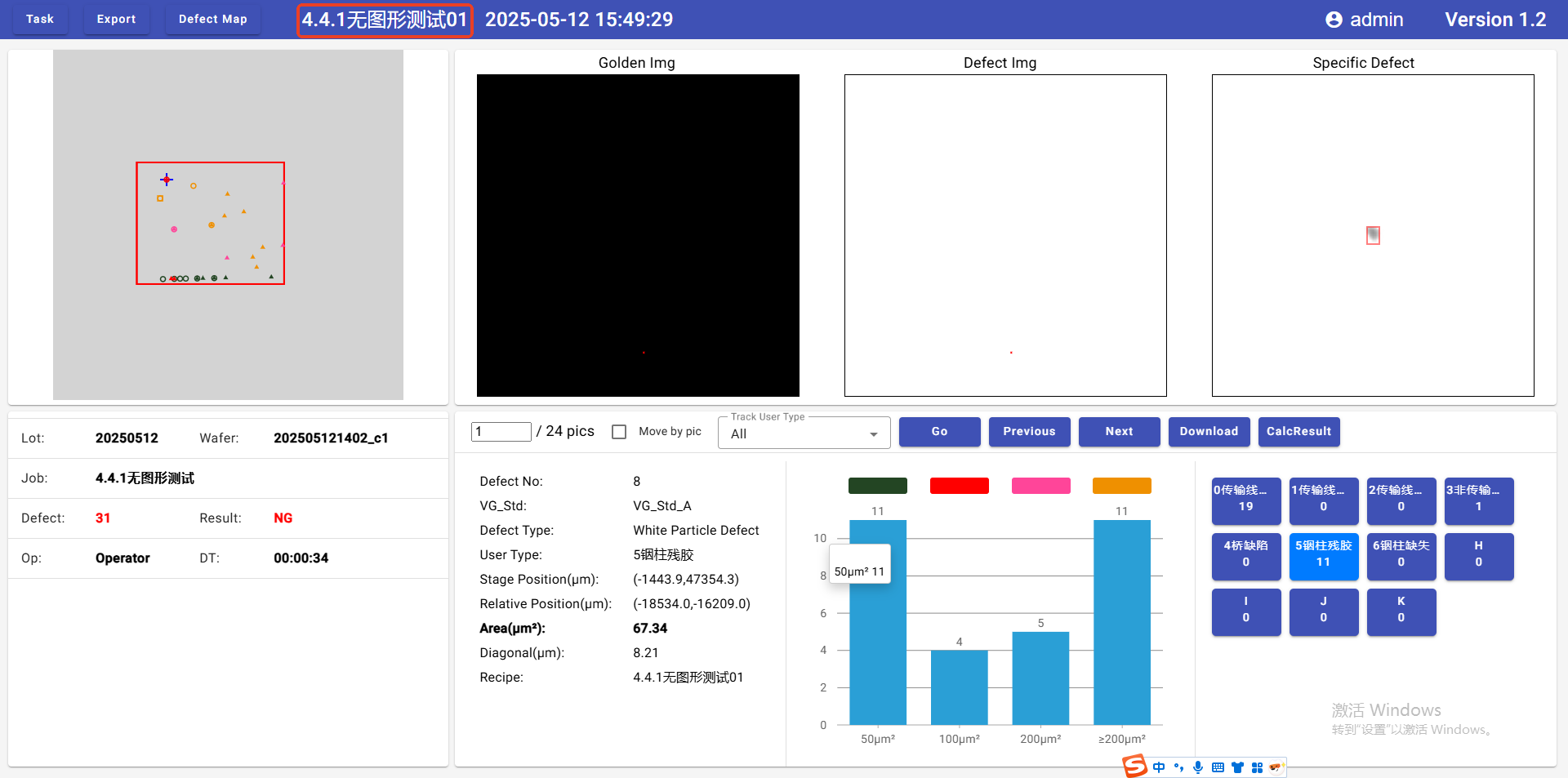1568x778 pixels.
Task: Click the orange legend color swatch
Action: pyautogui.click(x=1121, y=486)
